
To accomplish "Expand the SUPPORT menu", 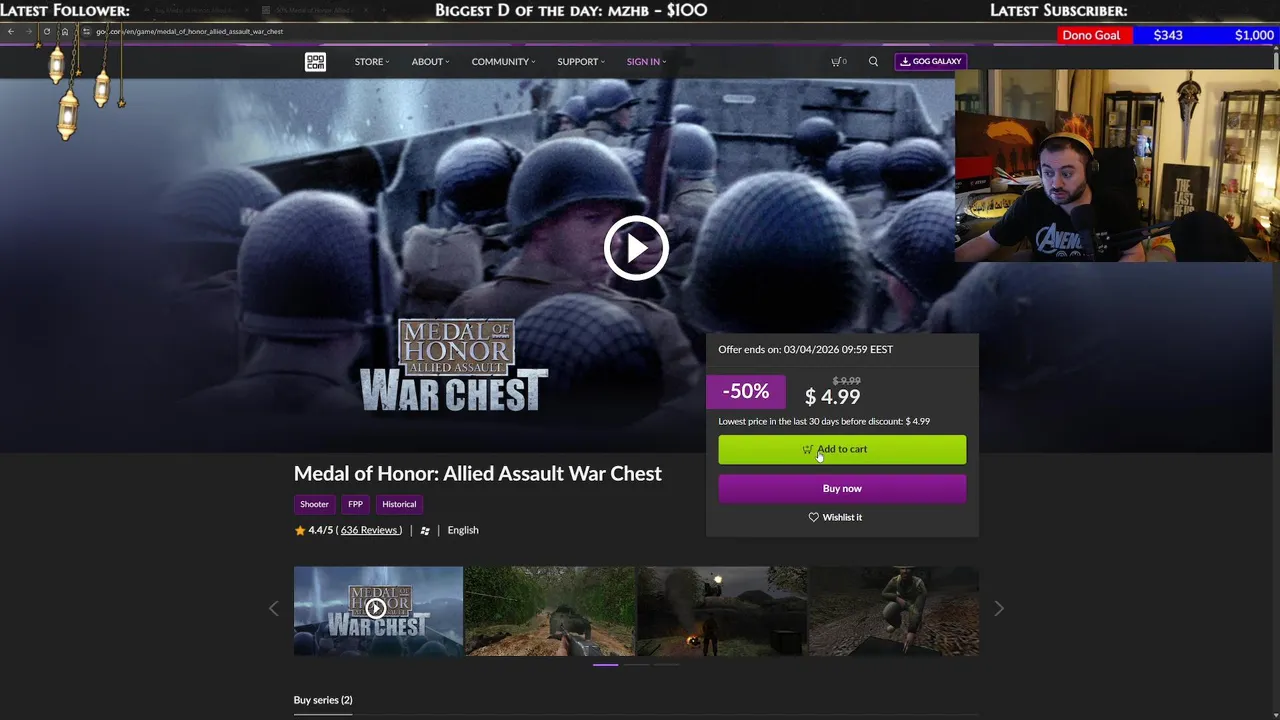I will click(x=581, y=62).
